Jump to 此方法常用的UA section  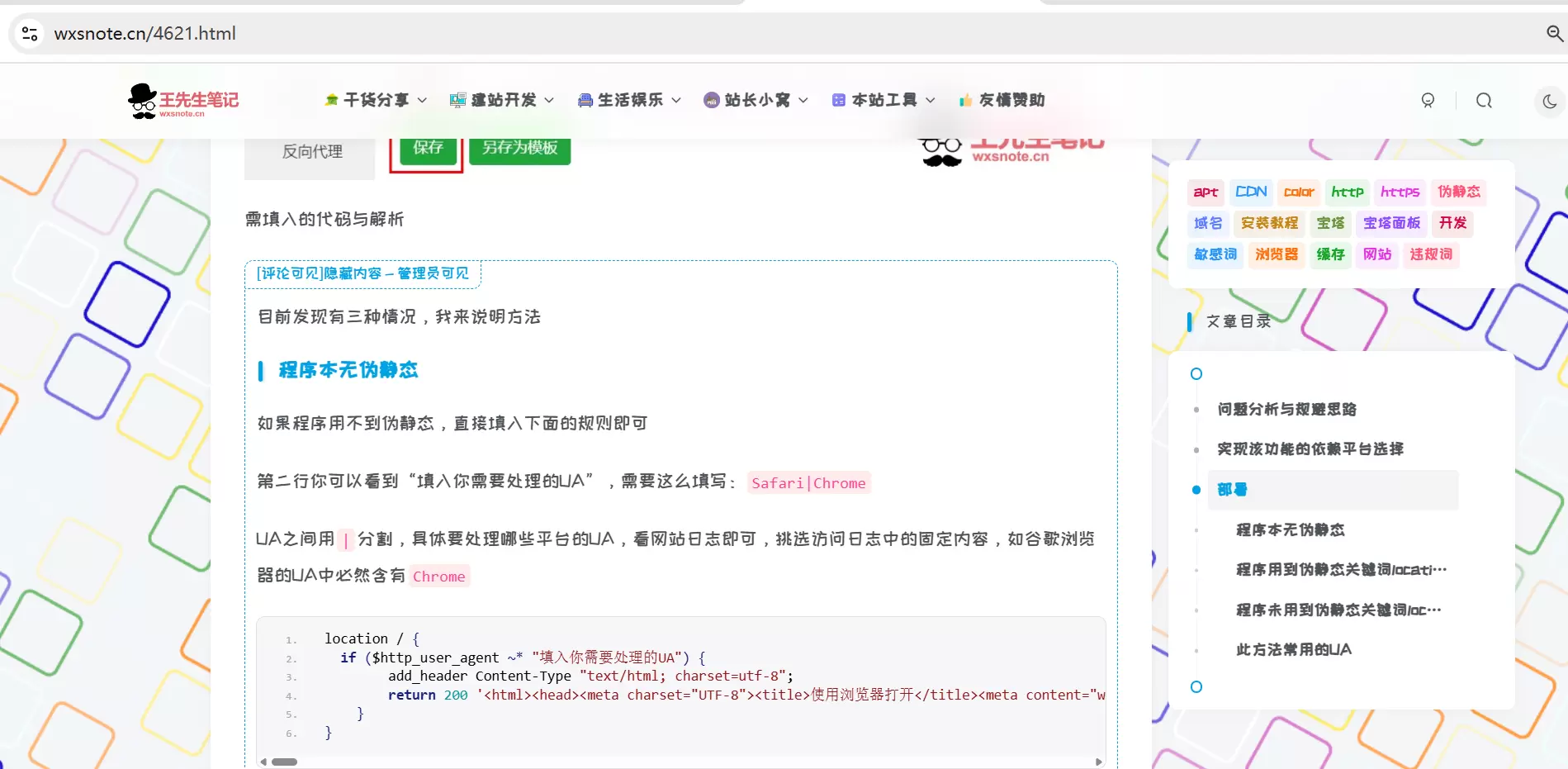pyautogui.click(x=1294, y=650)
